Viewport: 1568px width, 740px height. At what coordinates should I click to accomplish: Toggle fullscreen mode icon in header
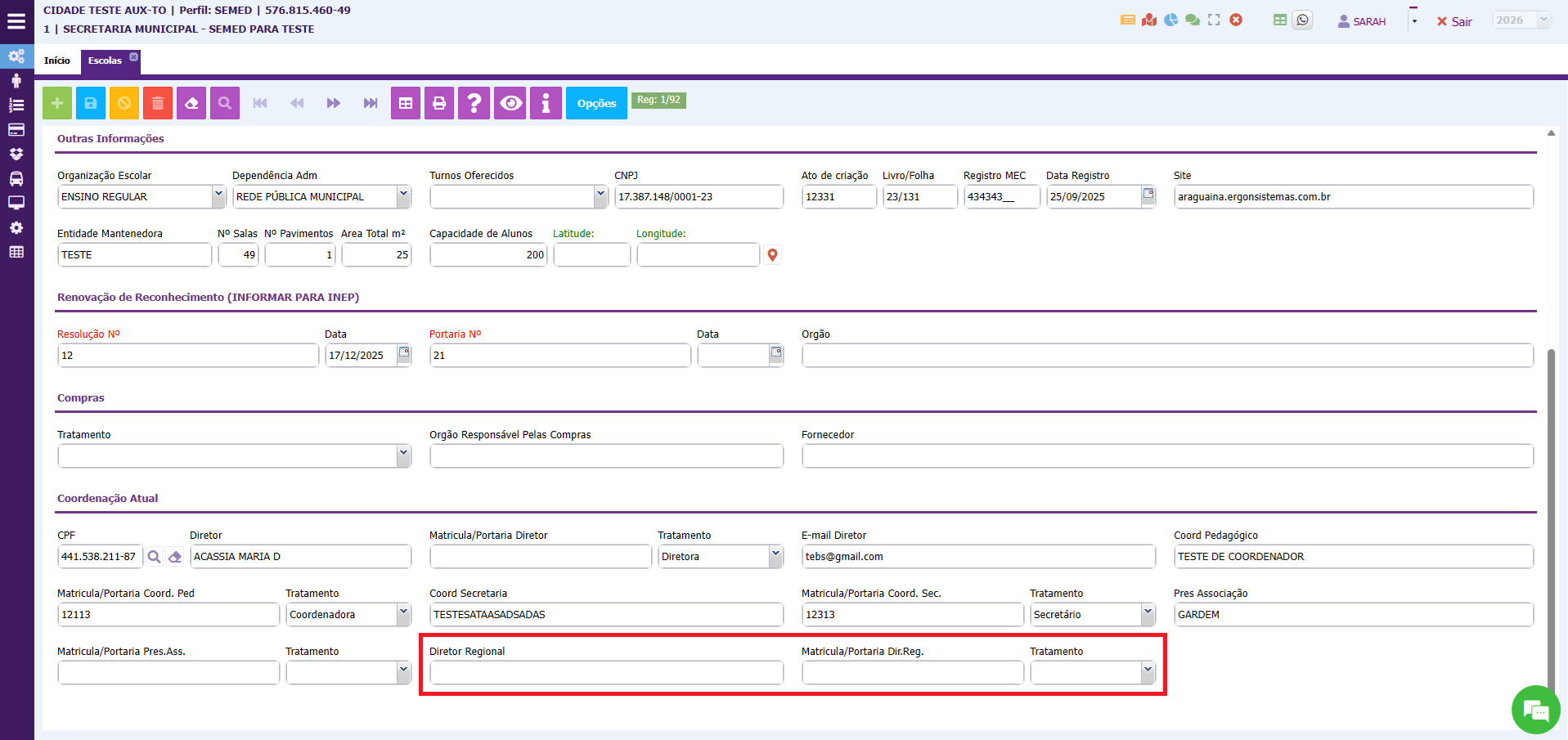1214,20
